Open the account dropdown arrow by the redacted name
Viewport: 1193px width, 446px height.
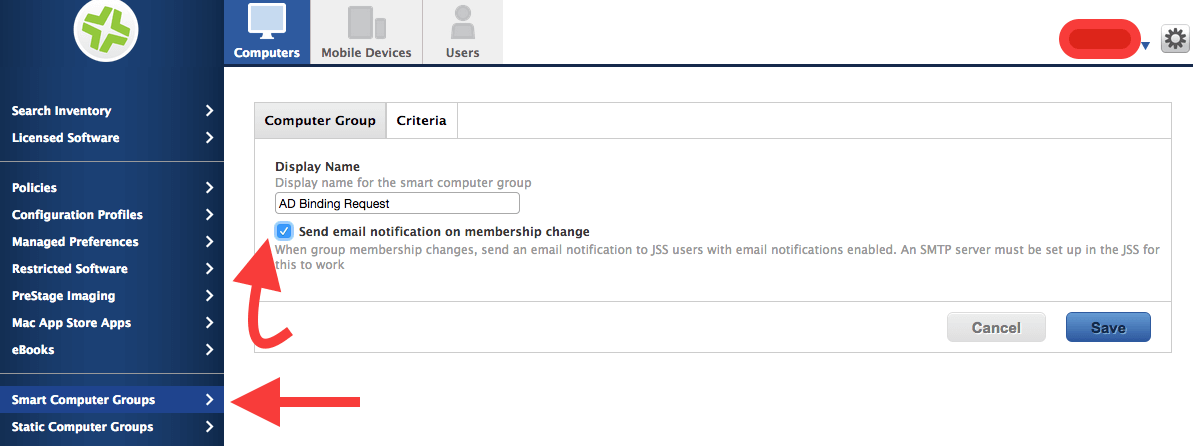click(1145, 47)
